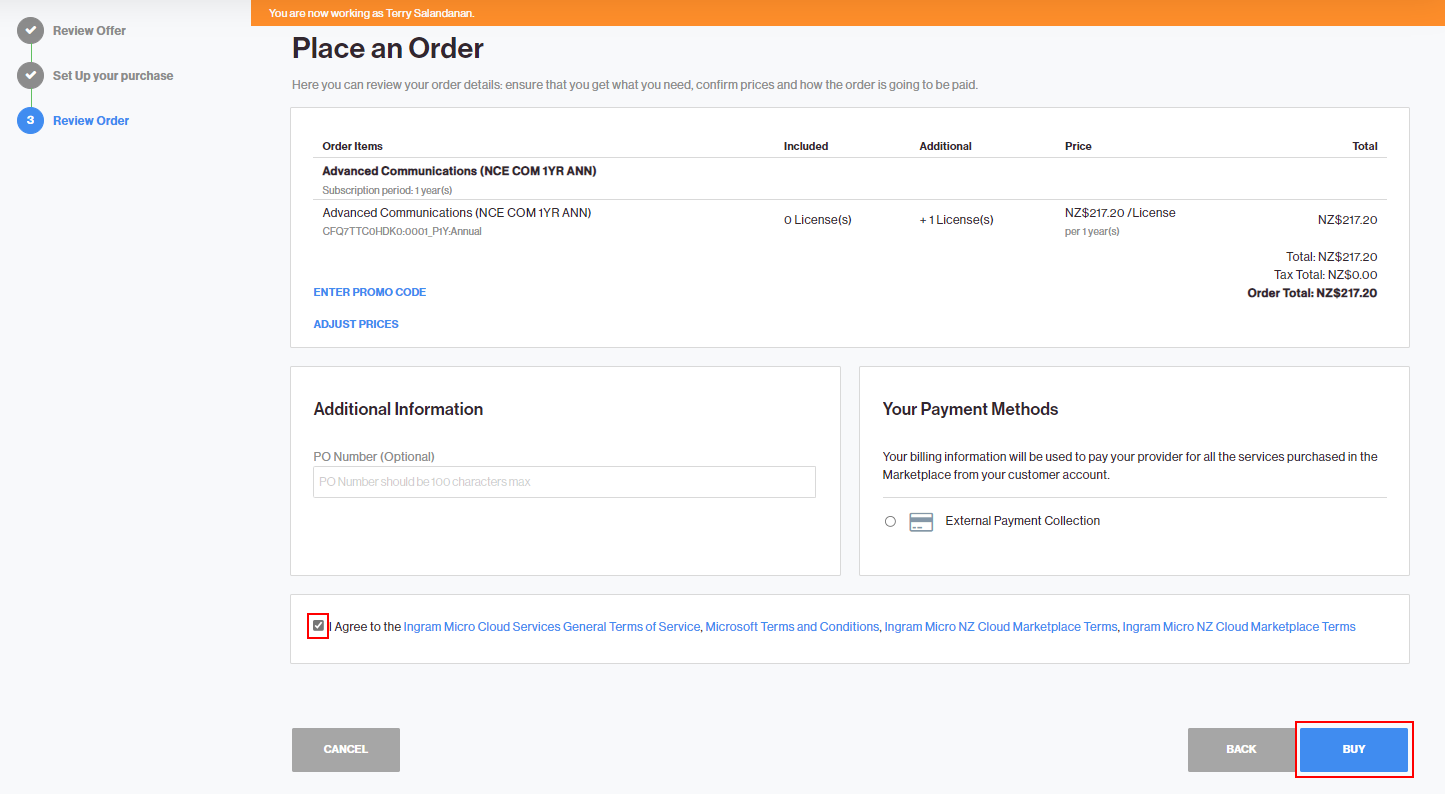Open the Microsoft Terms and Conditions link

(792, 626)
